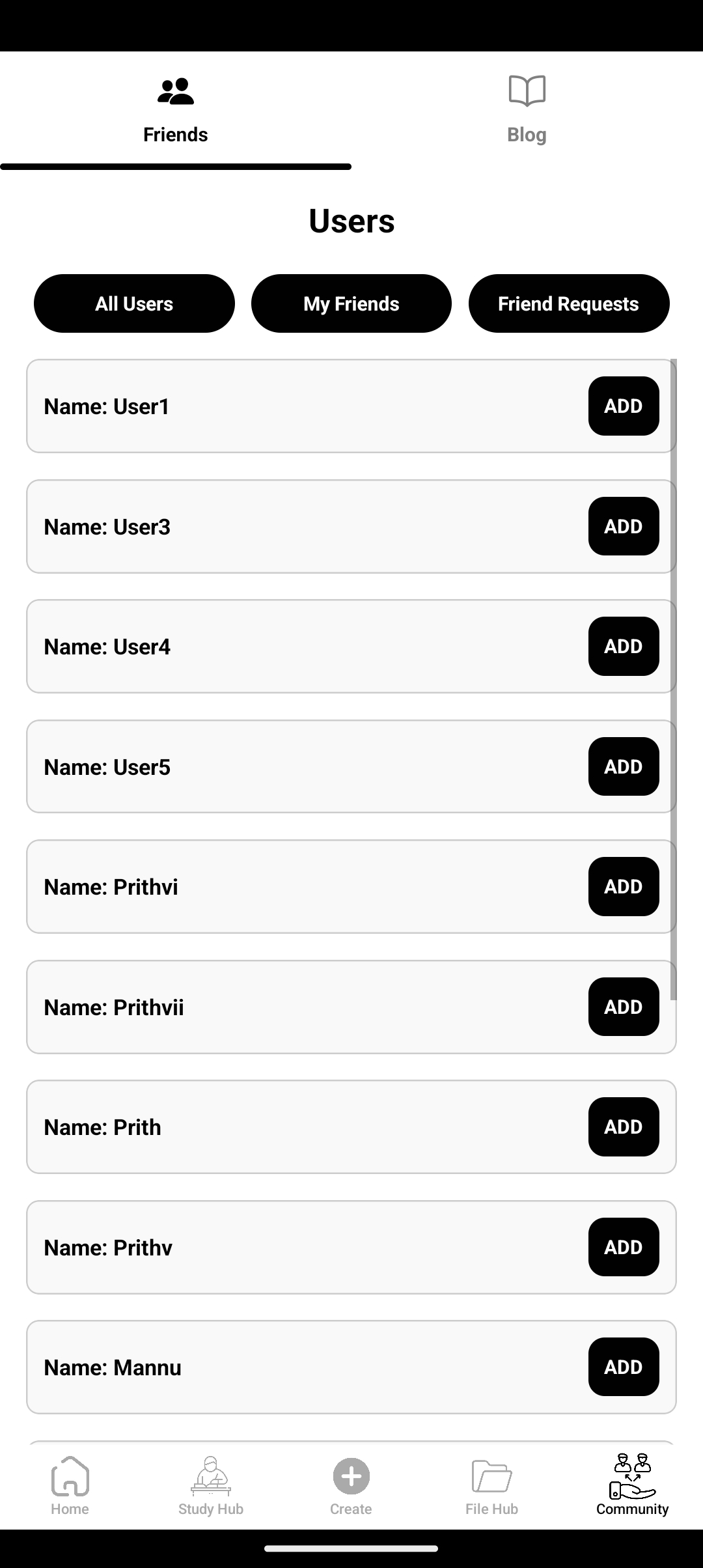Send friend request to User4
Viewport: 703px width, 1568px height.
point(624,646)
